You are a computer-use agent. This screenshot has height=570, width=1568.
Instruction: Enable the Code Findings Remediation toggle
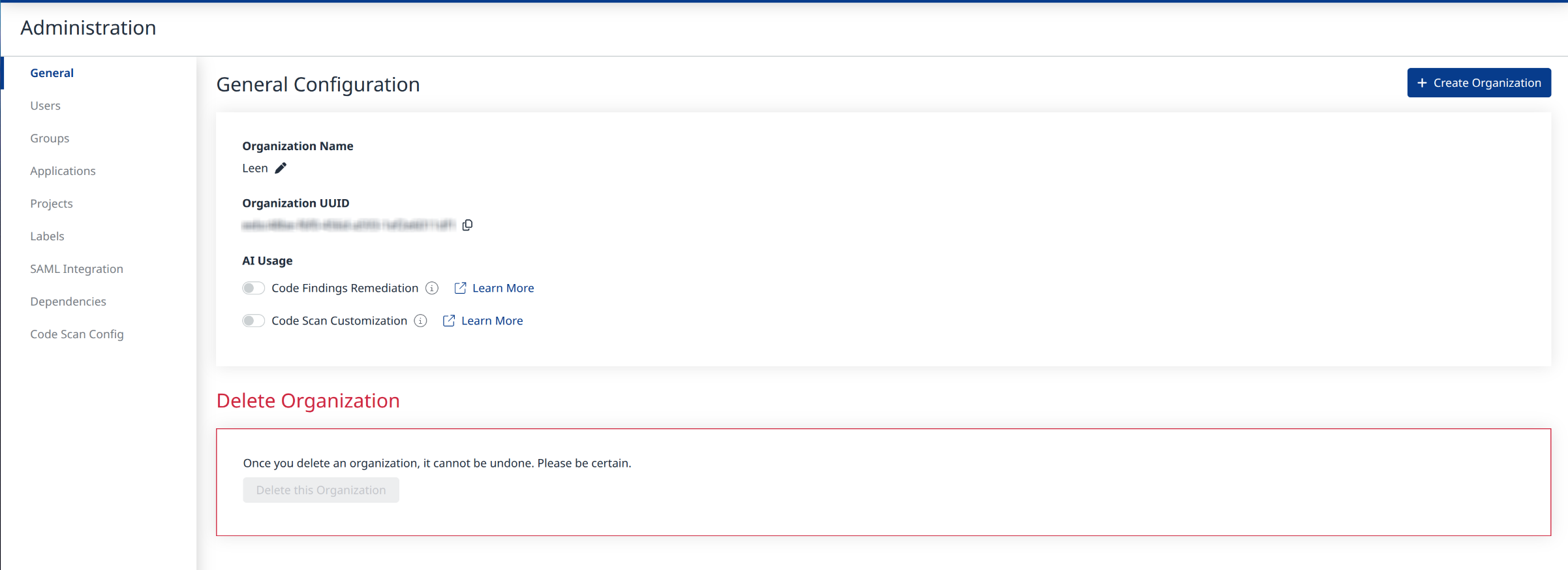(253, 288)
